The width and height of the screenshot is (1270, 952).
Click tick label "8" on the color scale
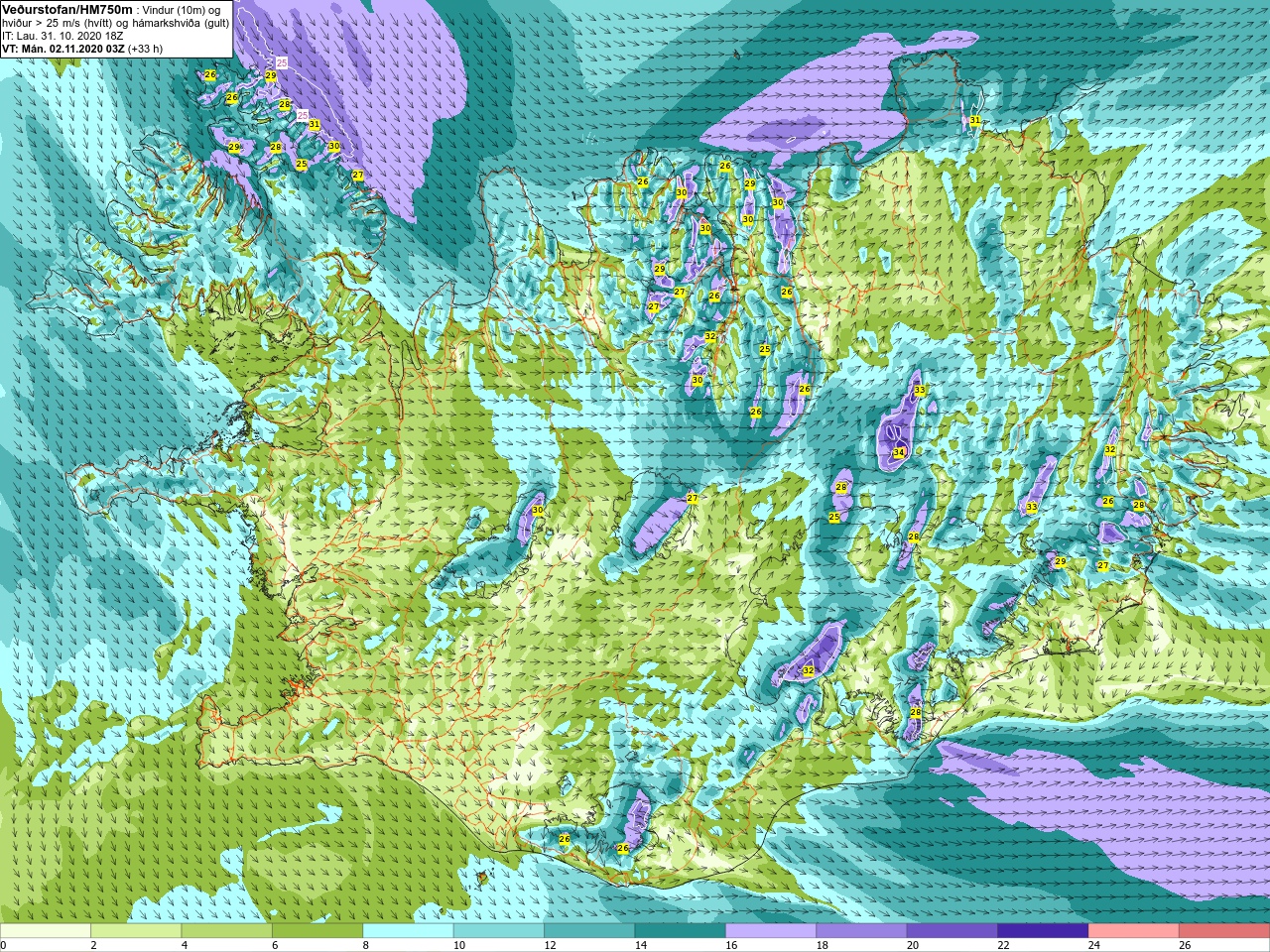(x=366, y=945)
